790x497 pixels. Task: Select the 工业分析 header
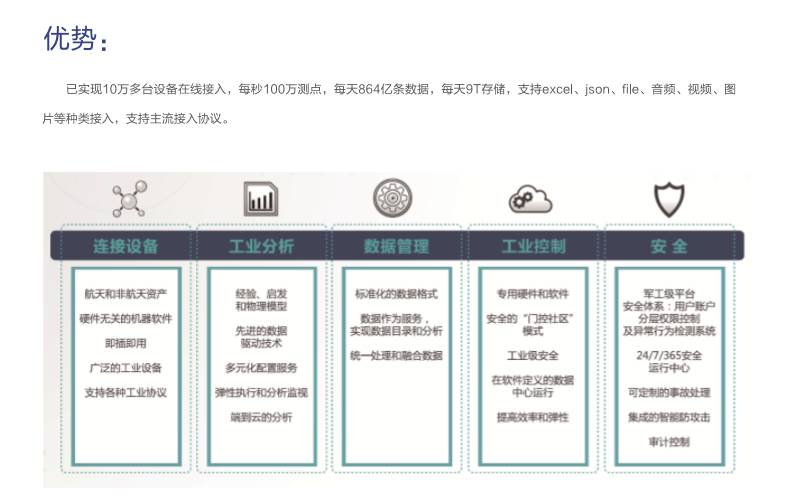click(x=262, y=246)
